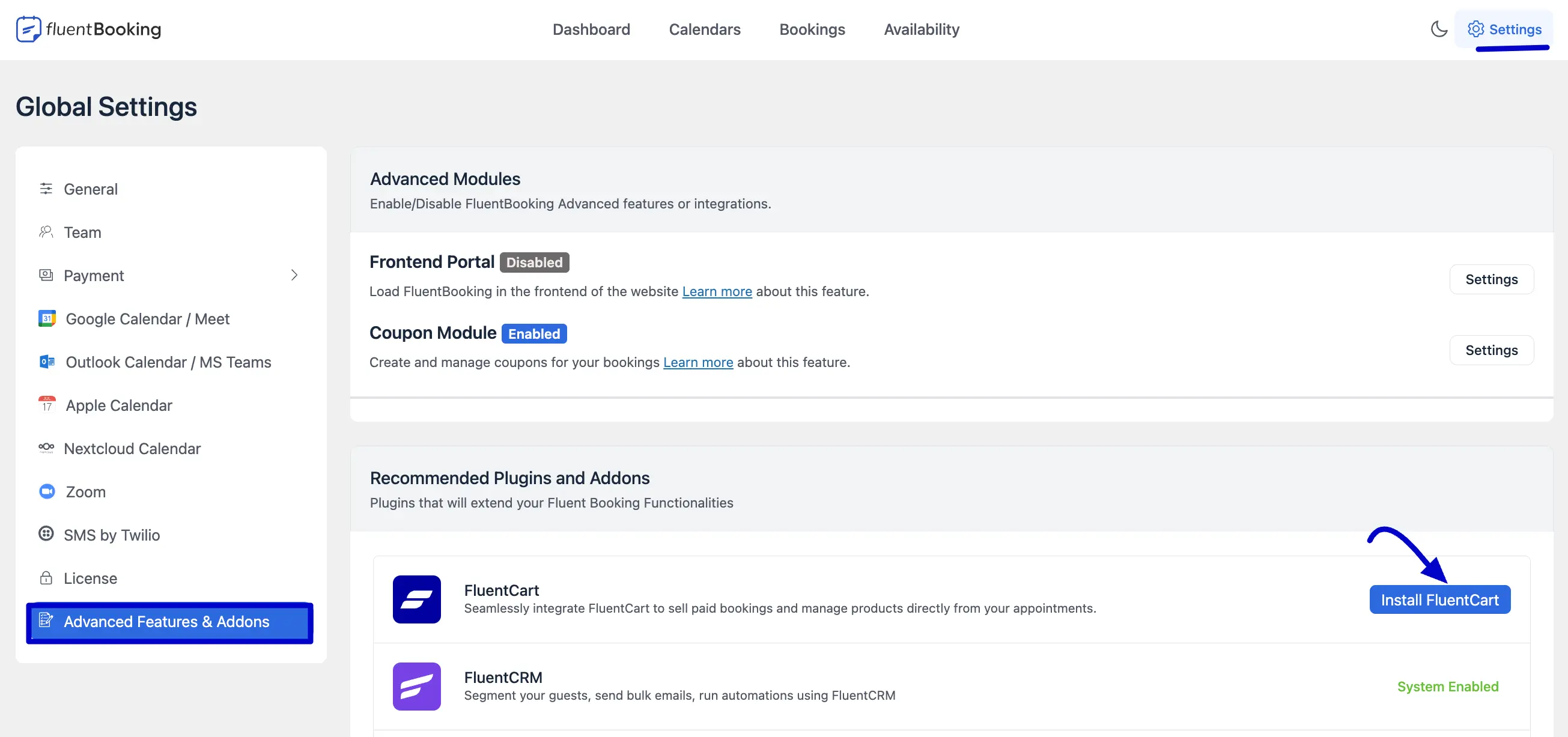1568x737 pixels.
Task: Select License in the sidebar
Action: click(x=170, y=578)
